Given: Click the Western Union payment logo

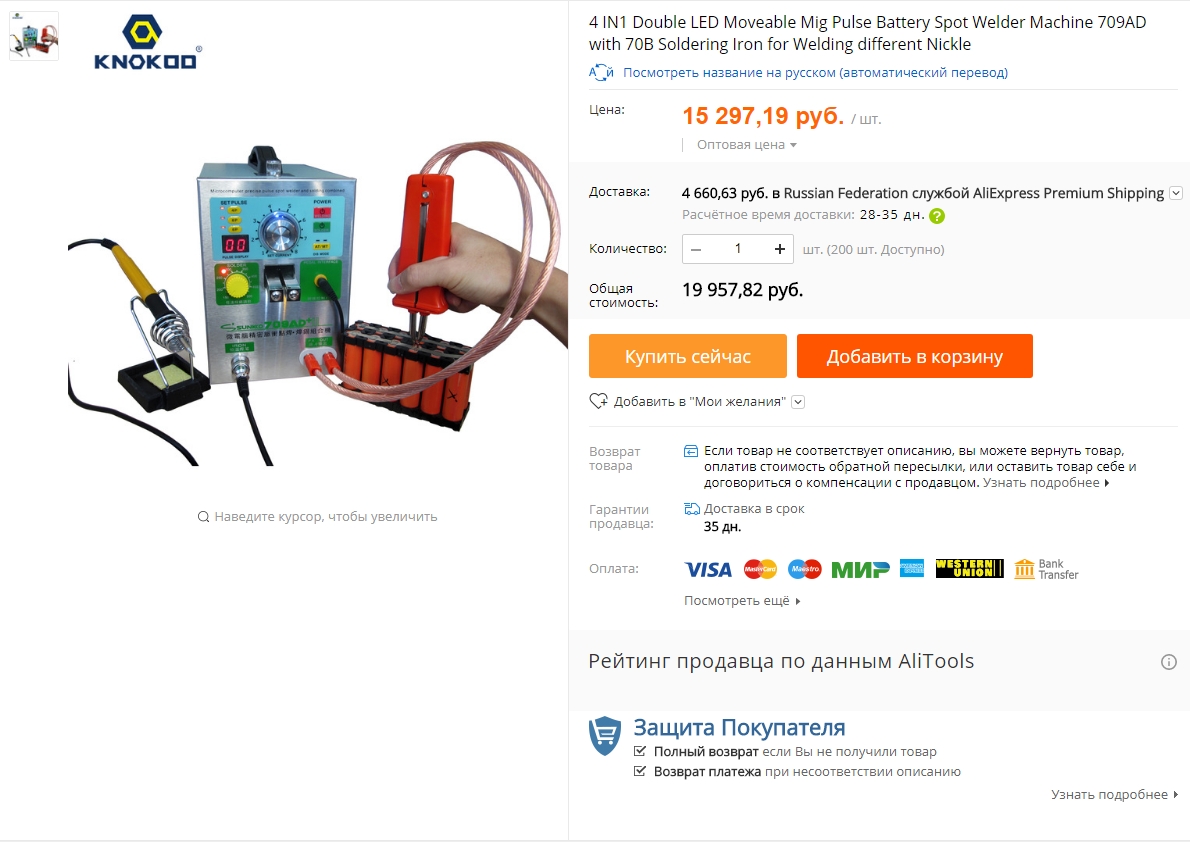Looking at the screenshot, I should tap(969, 569).
